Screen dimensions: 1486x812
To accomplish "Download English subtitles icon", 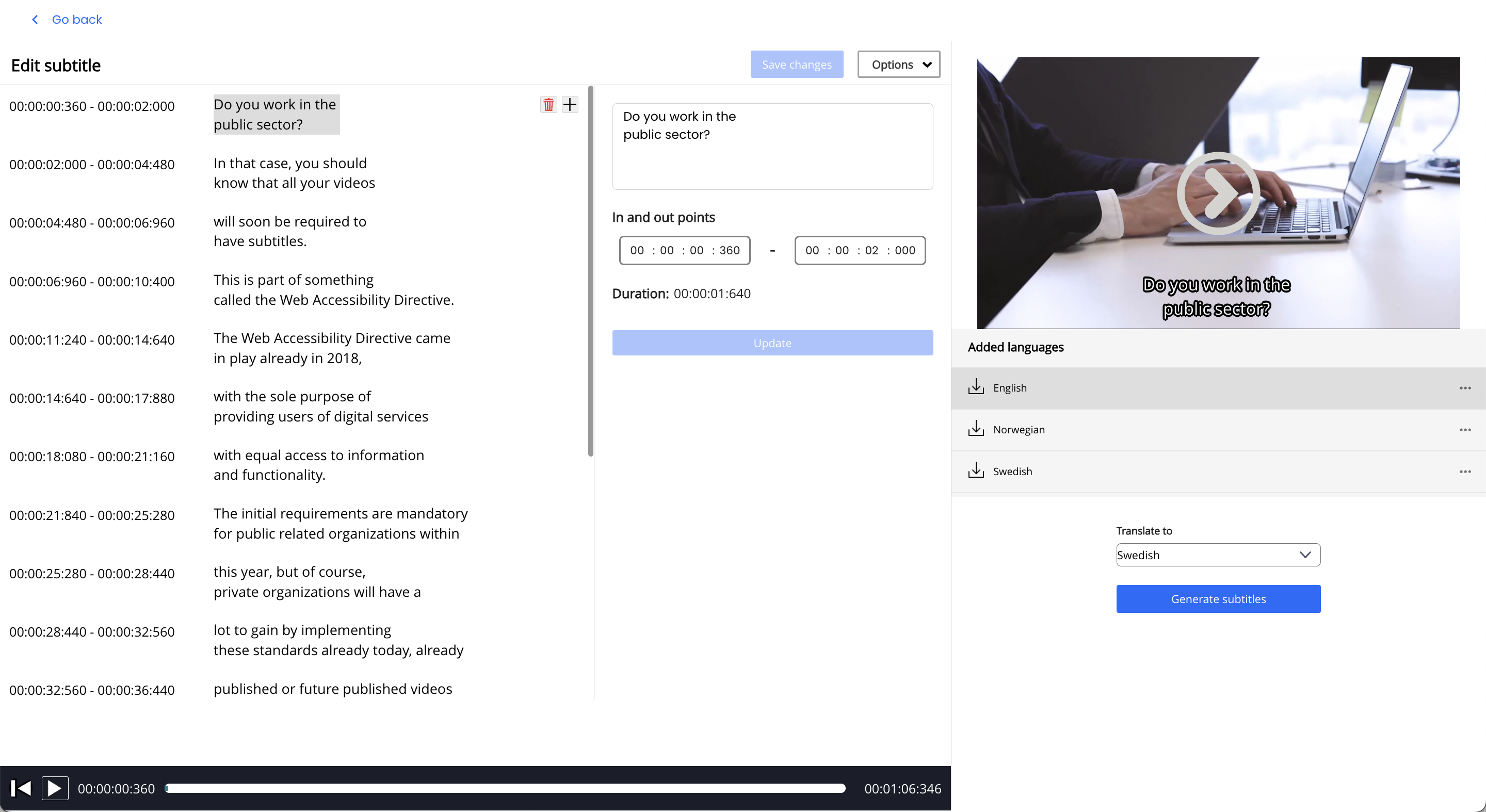I will (x=976, y=387).
